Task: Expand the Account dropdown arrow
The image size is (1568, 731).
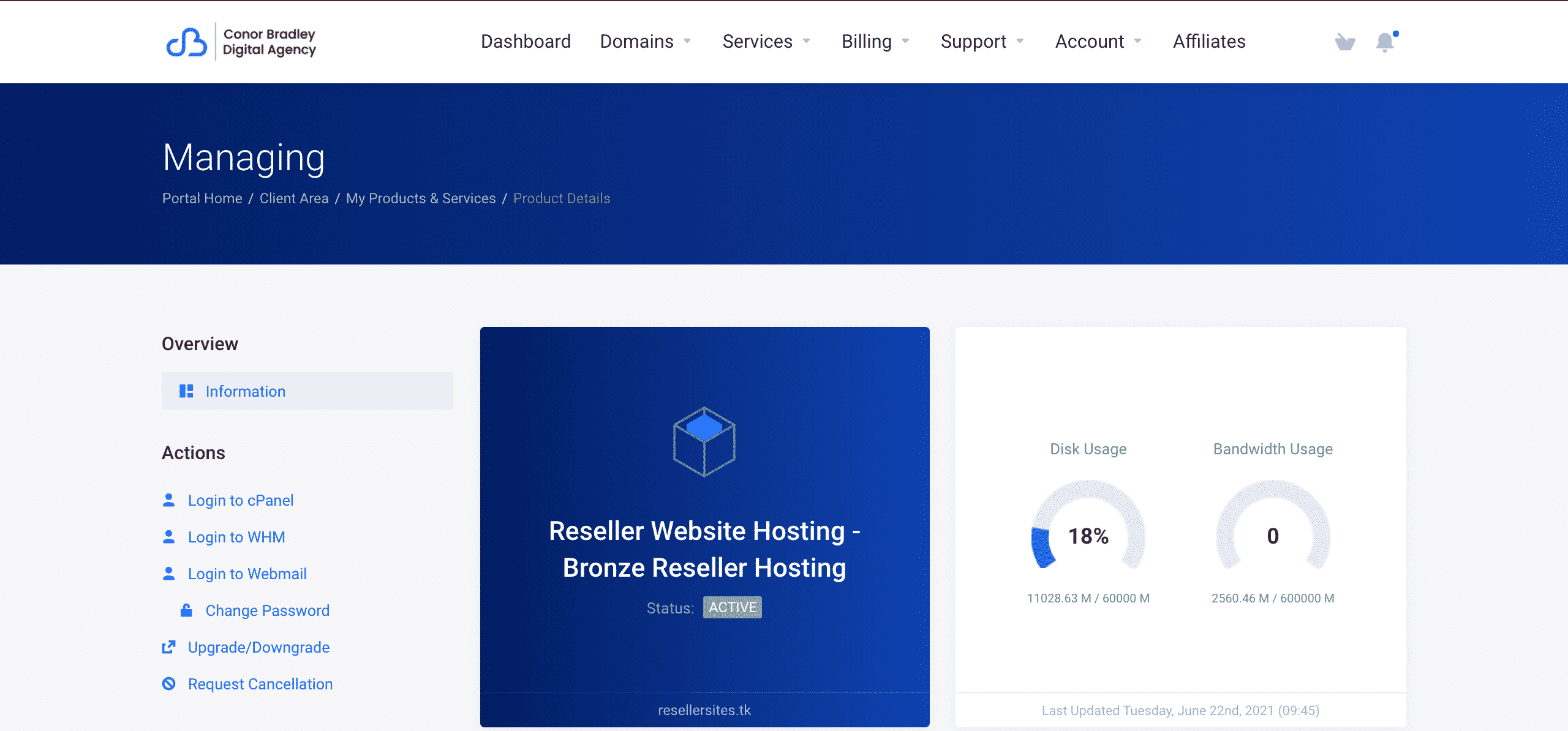Action: (1138, 41)
